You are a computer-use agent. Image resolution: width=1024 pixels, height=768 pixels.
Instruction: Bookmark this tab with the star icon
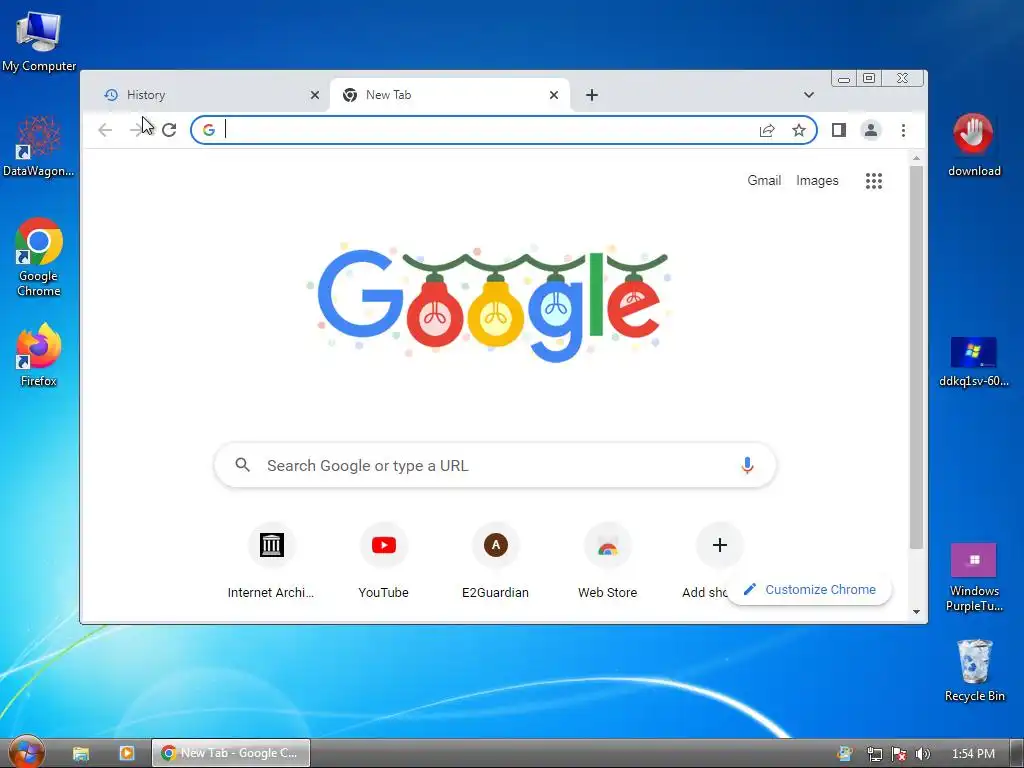pyautogui.click(x=799, y=131)
